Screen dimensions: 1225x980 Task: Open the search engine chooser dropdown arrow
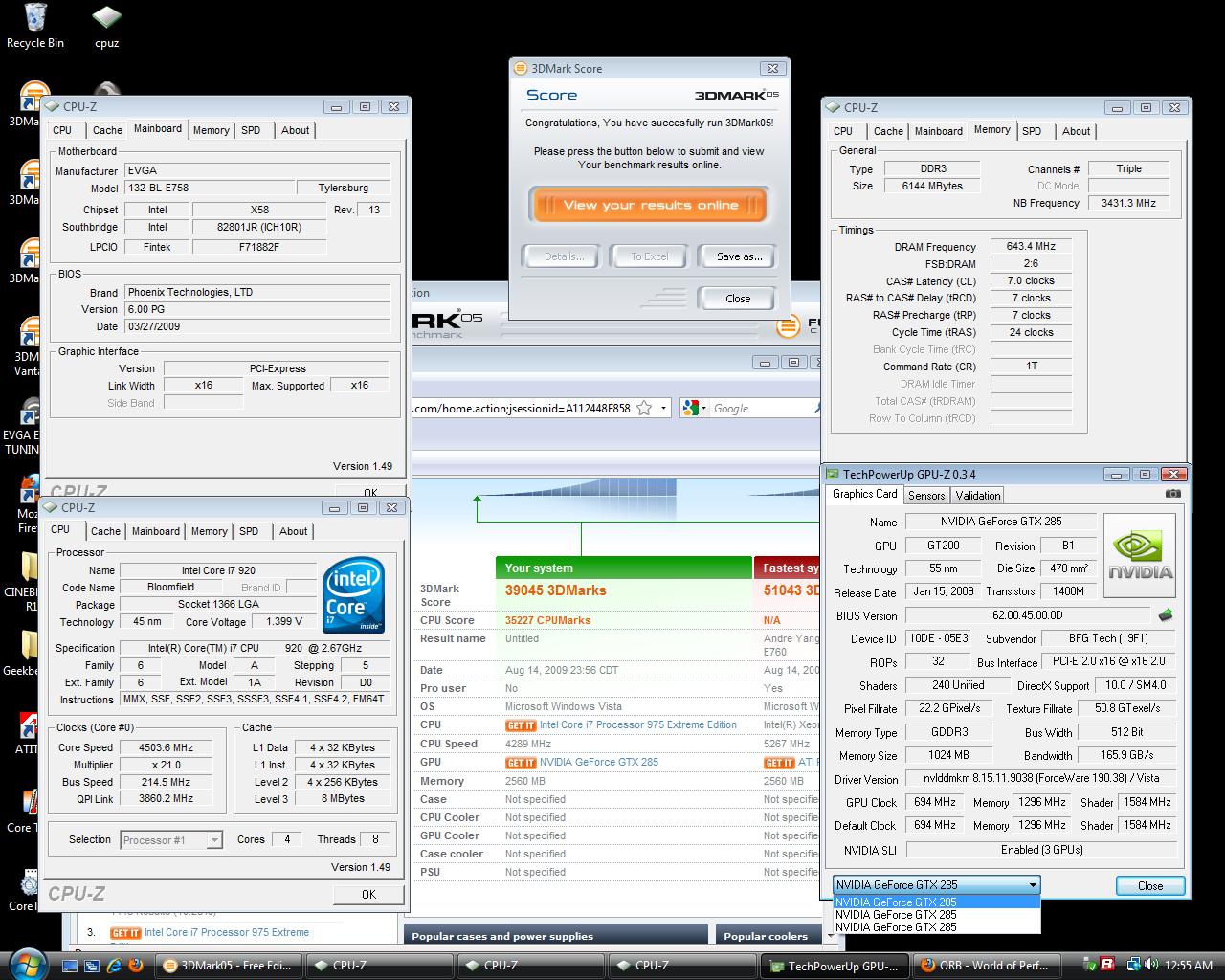tap(705, 408)
